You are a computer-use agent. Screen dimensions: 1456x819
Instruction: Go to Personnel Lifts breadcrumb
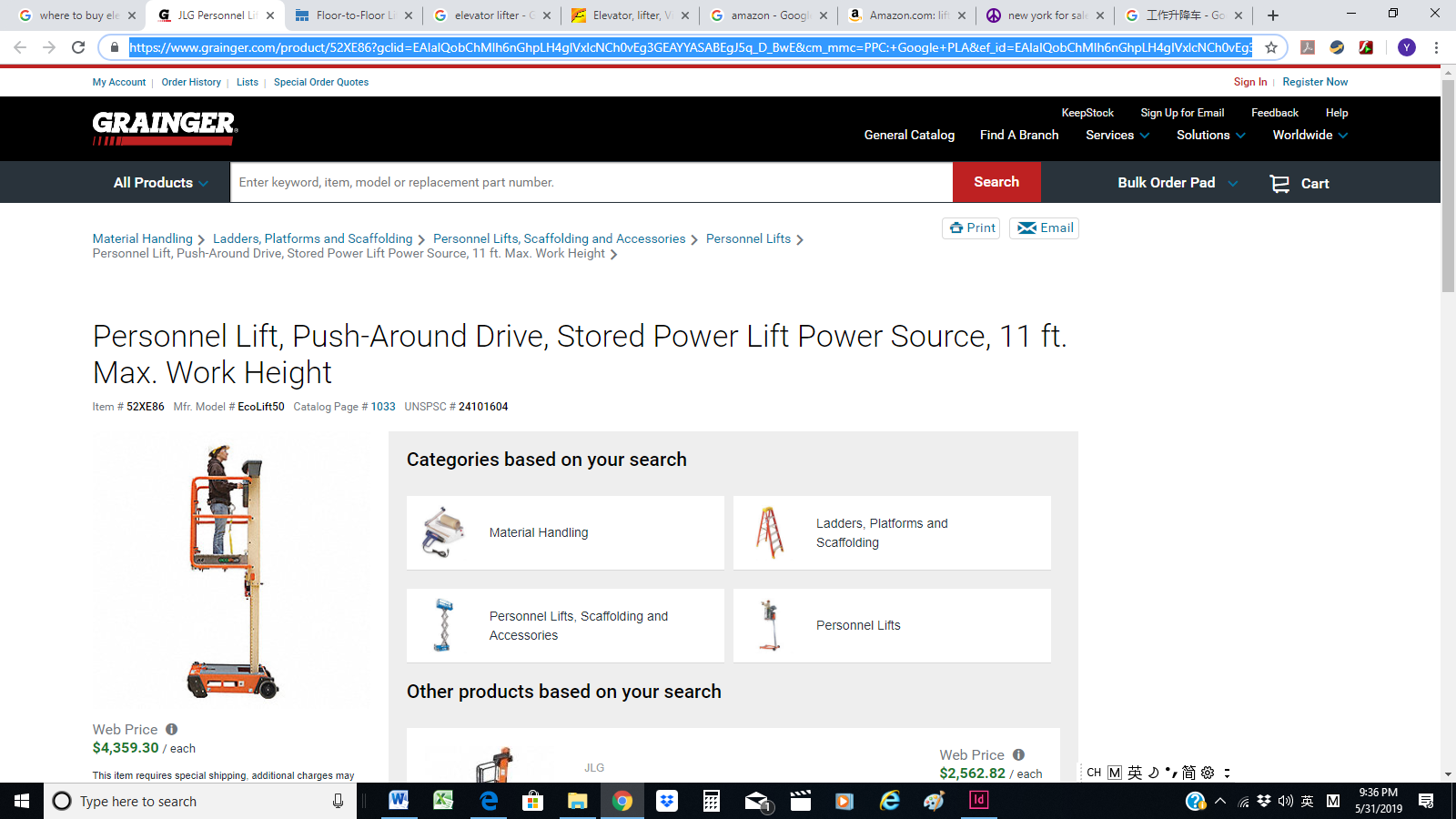click(748, 238)
